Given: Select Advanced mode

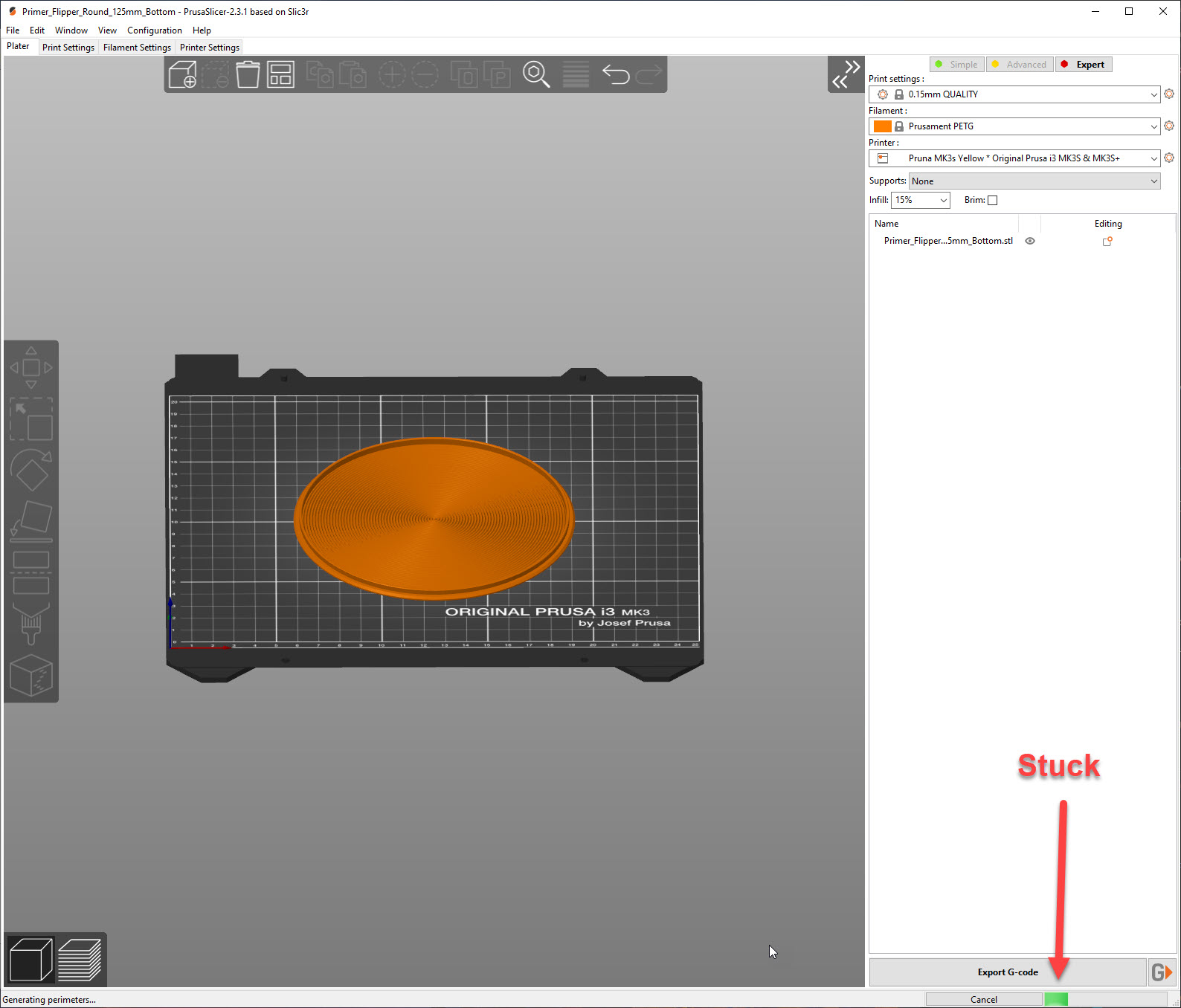Looking at the screenshot, I should pos(1019,65).
